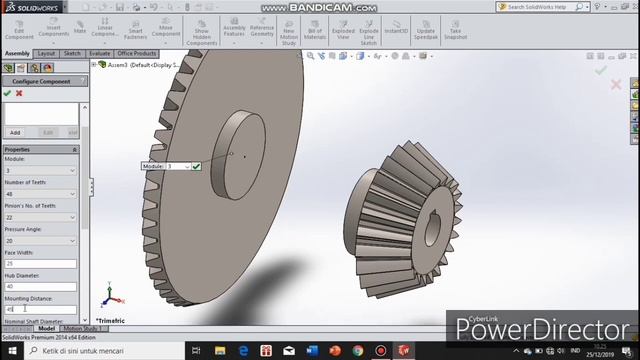Screen dimensions: 640x360
Task: Open Search SolidWorks Help dropdown arrow
Action: point(587,7)
